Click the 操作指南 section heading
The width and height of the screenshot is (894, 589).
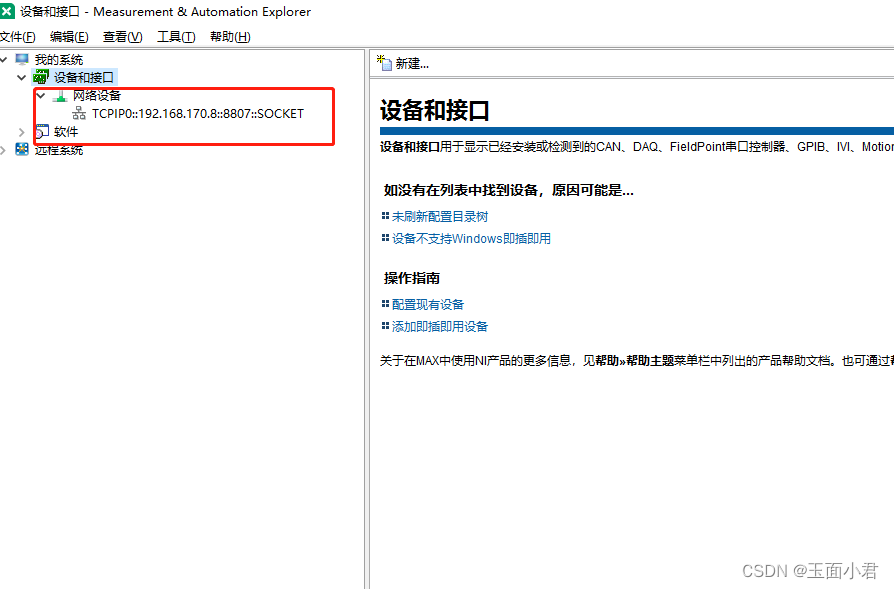pyautogui.click(x=412, y=278)
